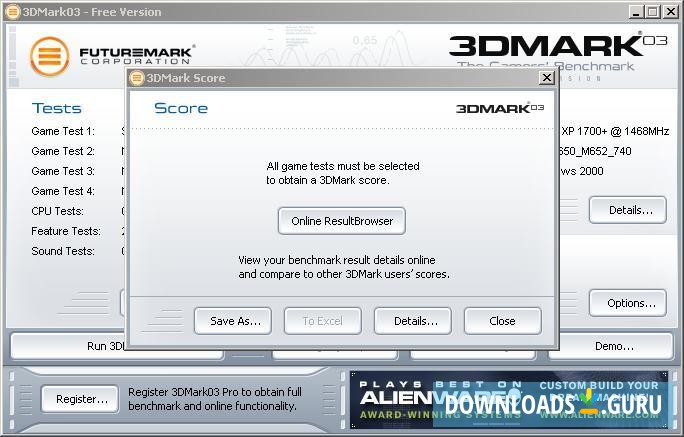Image resolution: width=684 pixels, height=437 pixels.
Task: Click the Futuremark orange logo
Action: click(49, 57)
